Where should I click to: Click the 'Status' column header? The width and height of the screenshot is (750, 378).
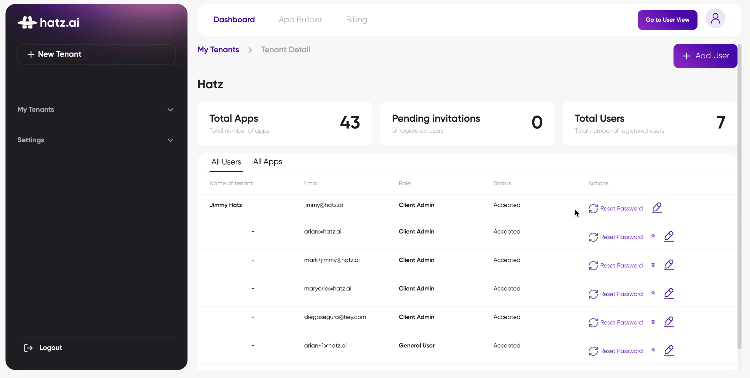(x=502, y=183)
